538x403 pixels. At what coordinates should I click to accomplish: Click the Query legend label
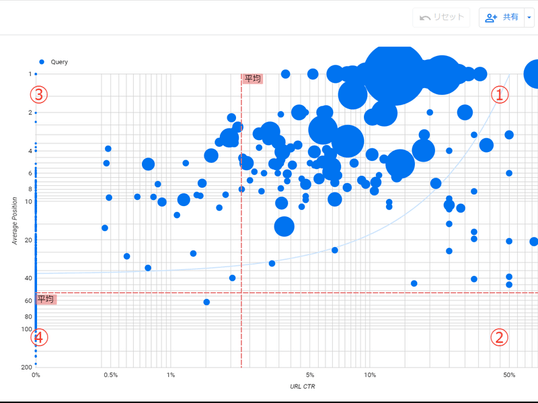click(59, 62)
